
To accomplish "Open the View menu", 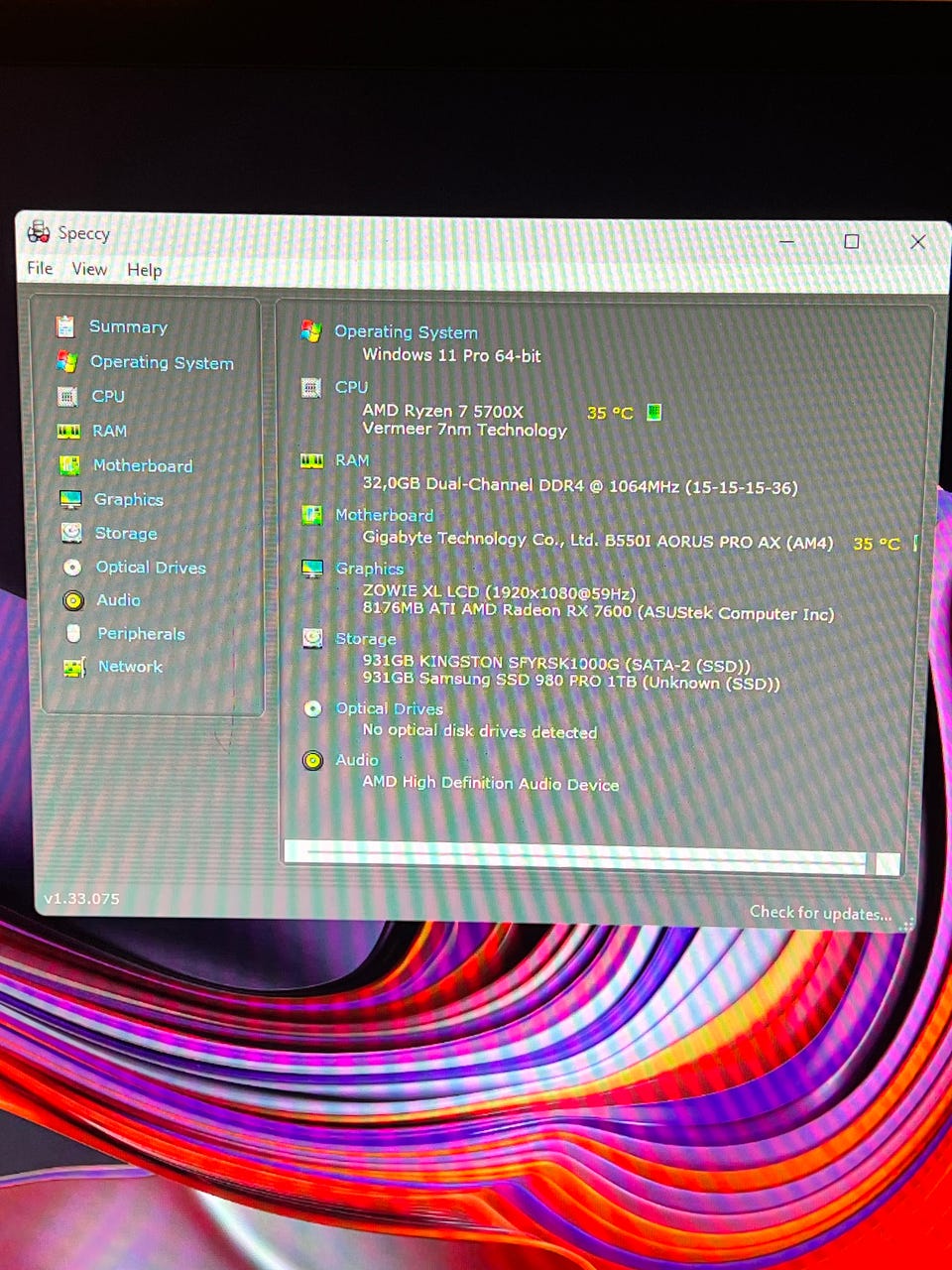I will click(x=89, y=269).
